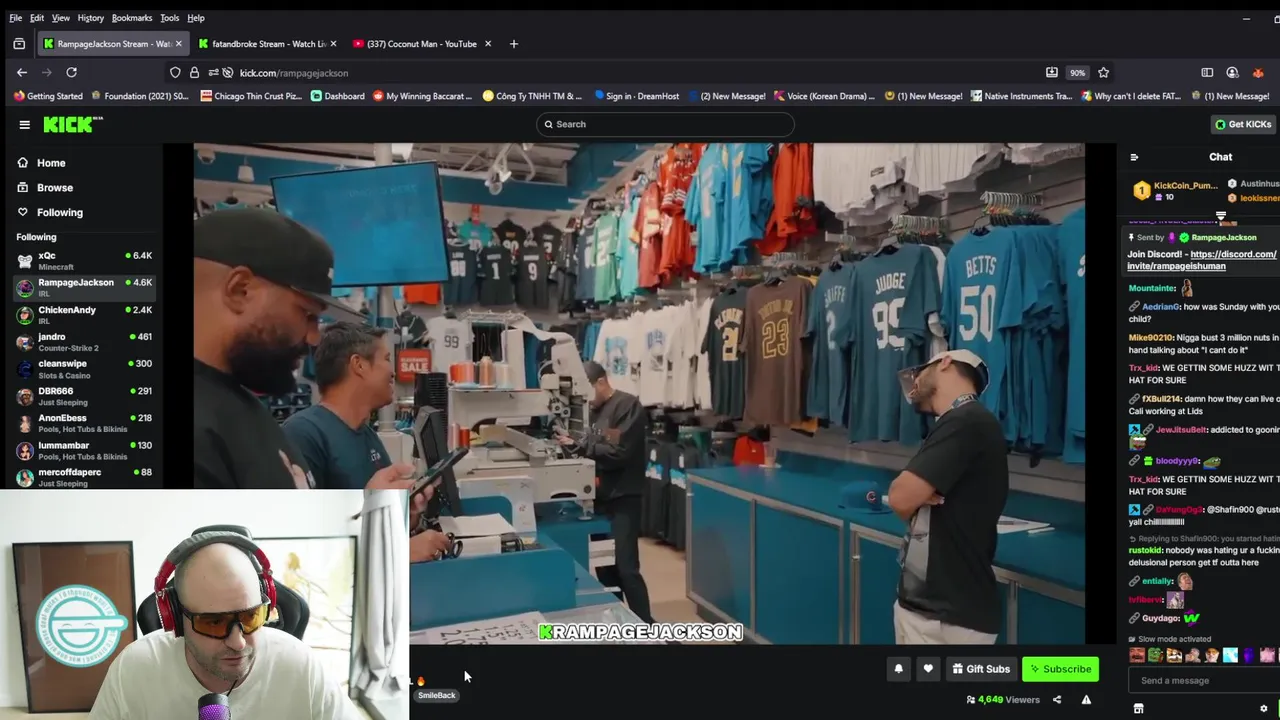
Task: Open mercoffdaperc channel in sidebar
Action: (84, 477)
